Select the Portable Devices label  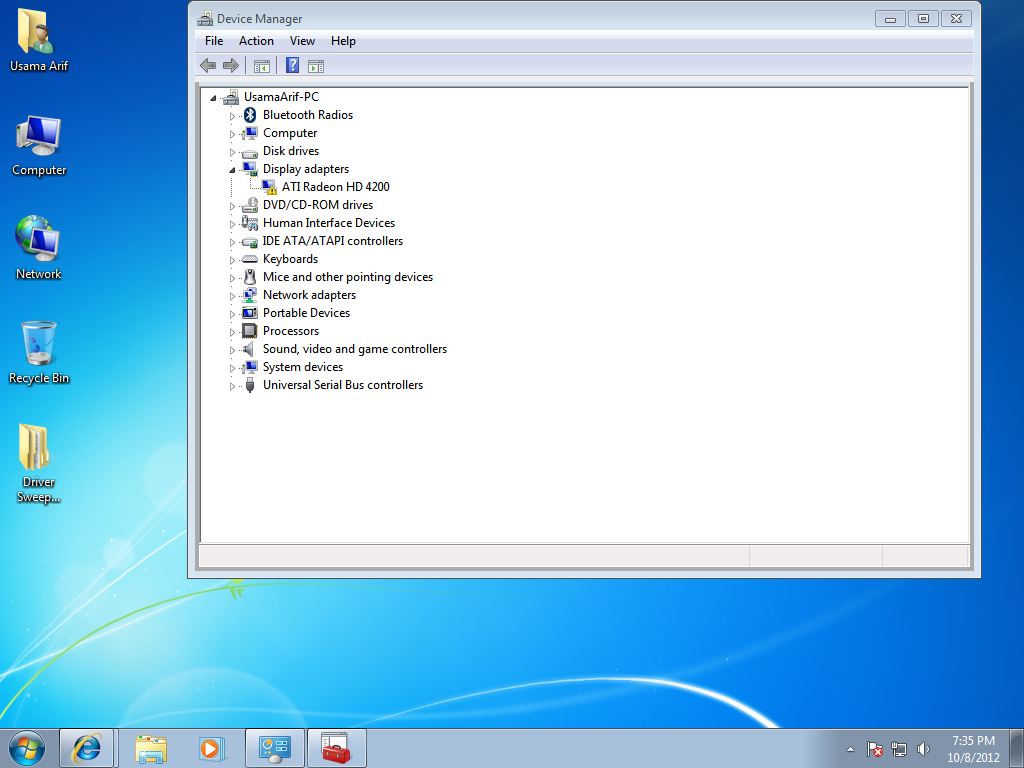coord(306,313)
